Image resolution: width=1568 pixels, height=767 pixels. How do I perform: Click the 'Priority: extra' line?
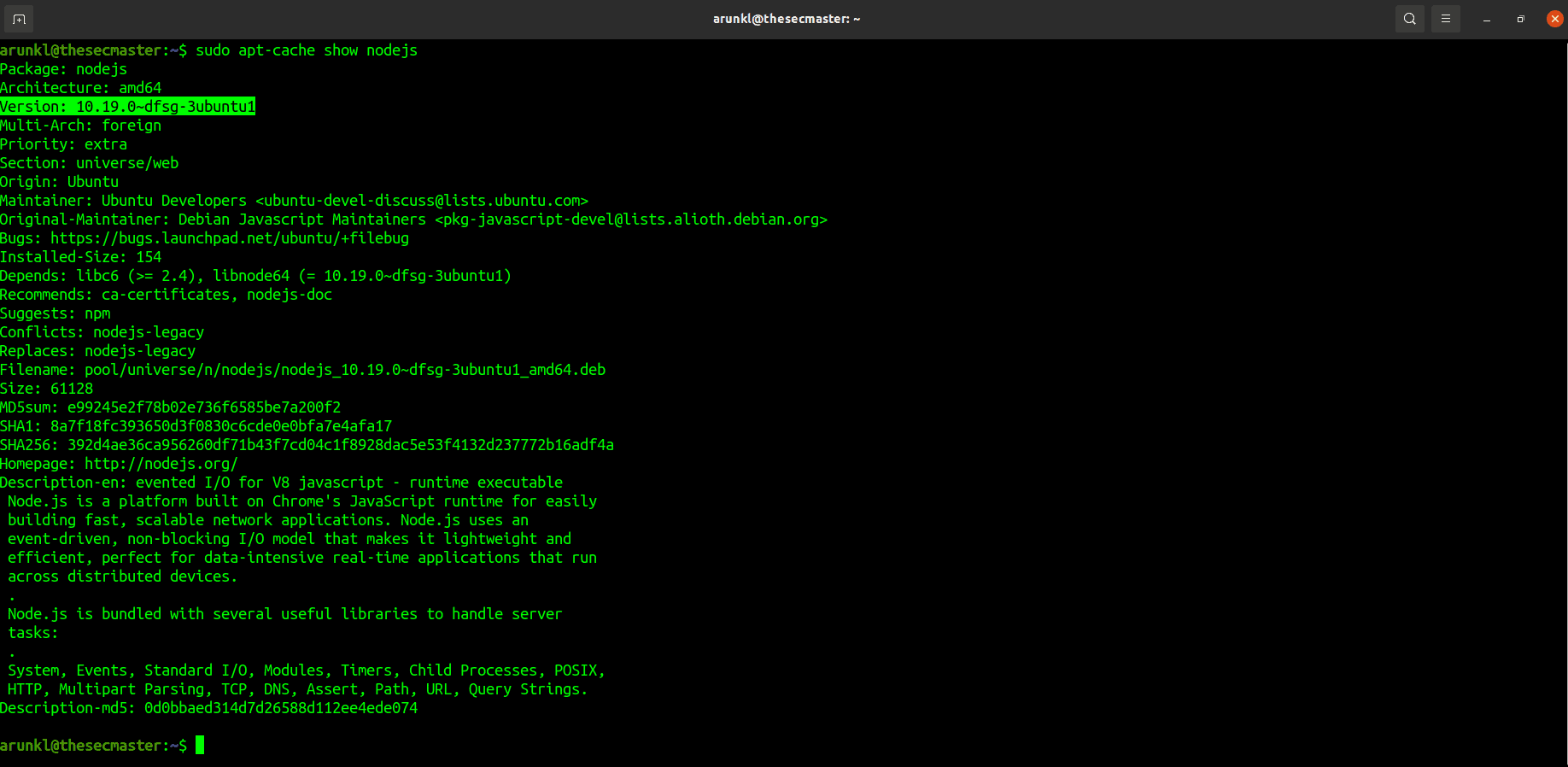64,144
